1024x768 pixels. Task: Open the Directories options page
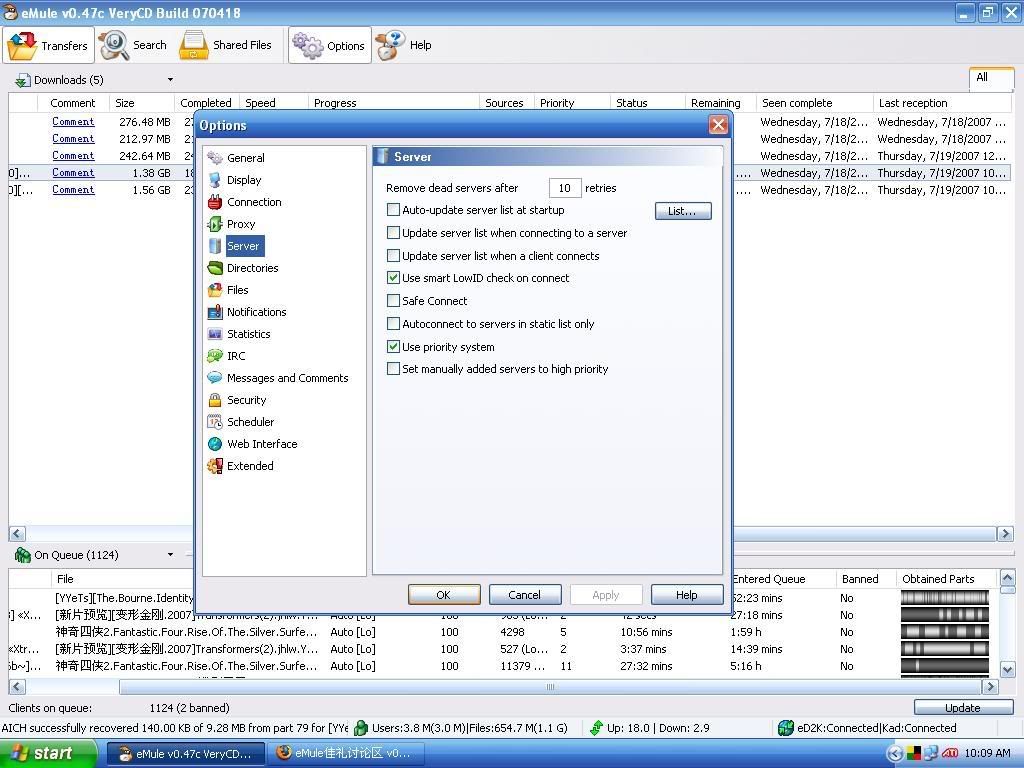[x=253, y=268]
